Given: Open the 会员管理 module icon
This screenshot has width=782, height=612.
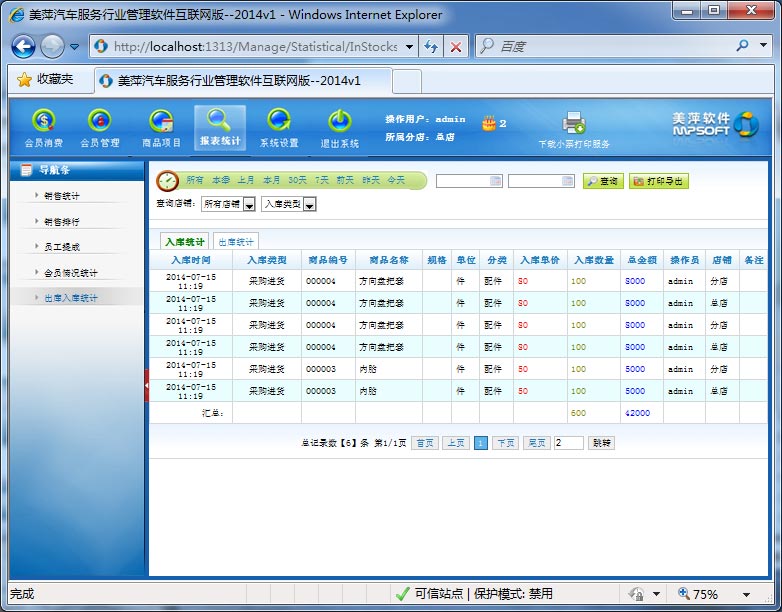Looking at the screenshot, I should click(99, 122).
